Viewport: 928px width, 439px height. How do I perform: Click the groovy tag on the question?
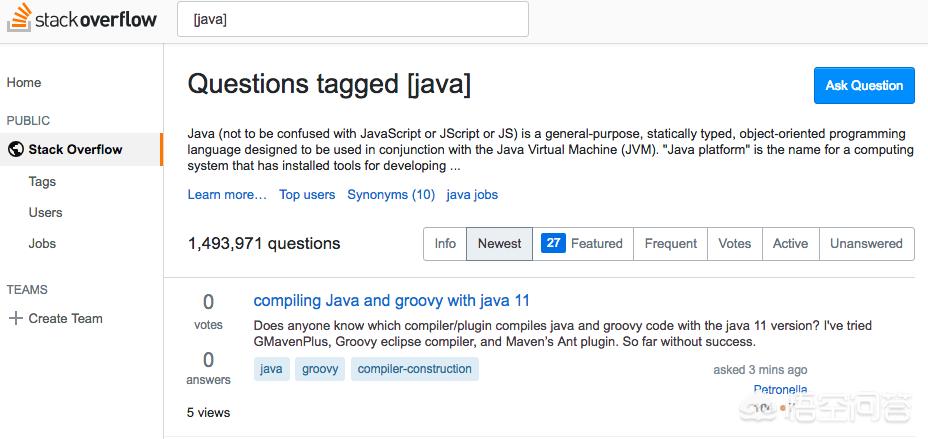point(320,369)
